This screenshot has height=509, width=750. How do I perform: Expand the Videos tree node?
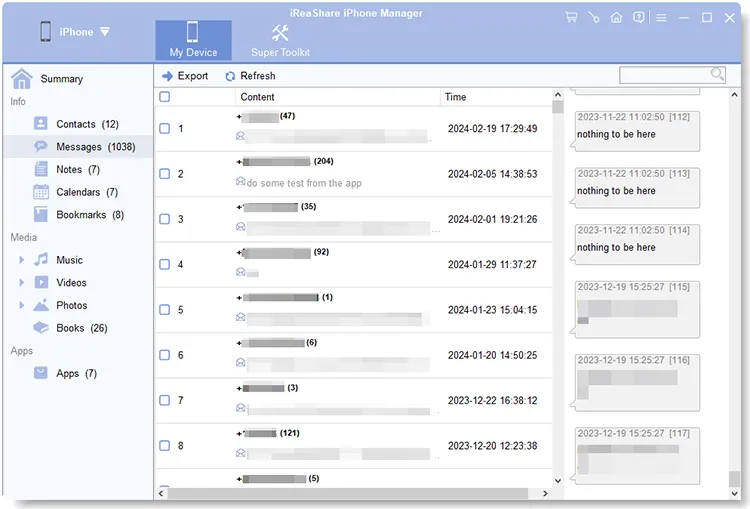(22, 282)
